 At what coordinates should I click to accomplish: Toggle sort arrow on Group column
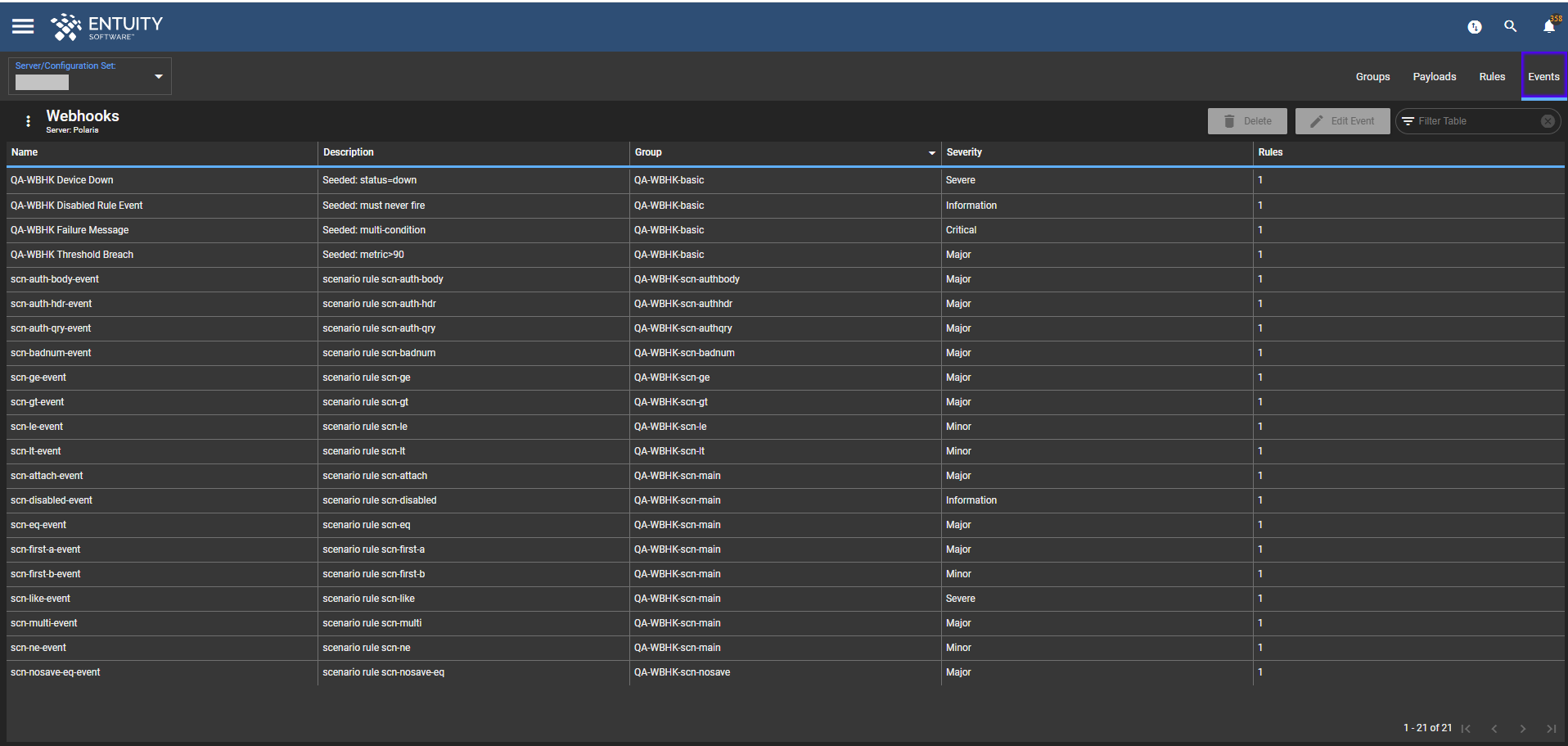[x=931, y=153]
